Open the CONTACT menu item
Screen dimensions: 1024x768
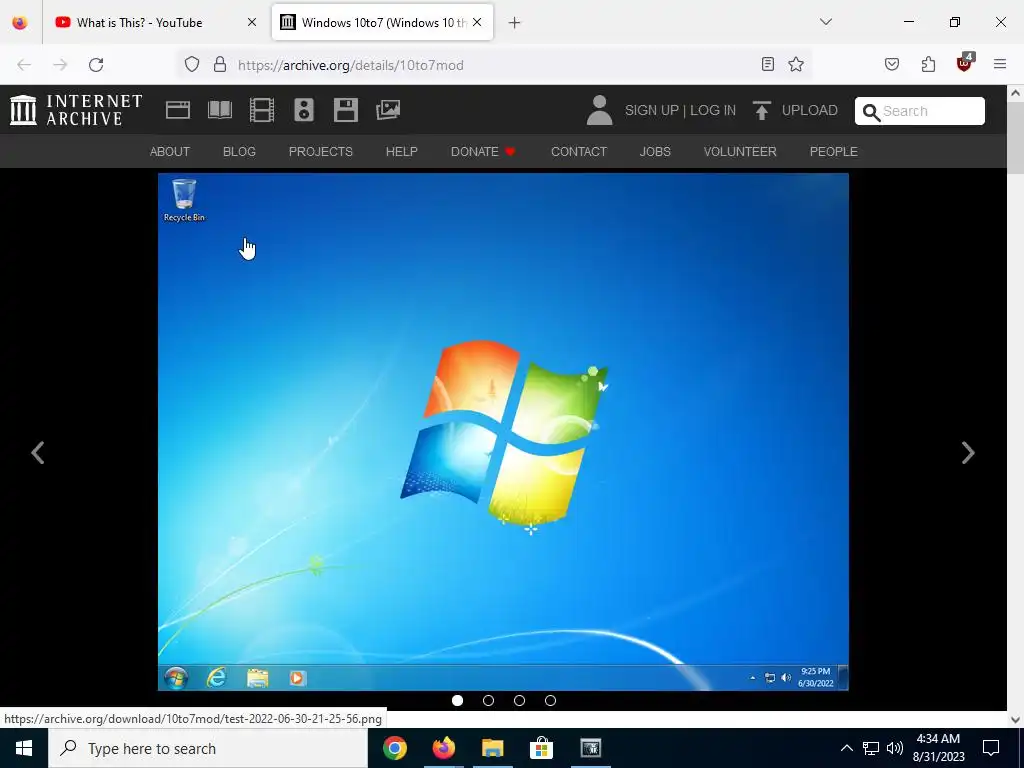click(579, 152)
